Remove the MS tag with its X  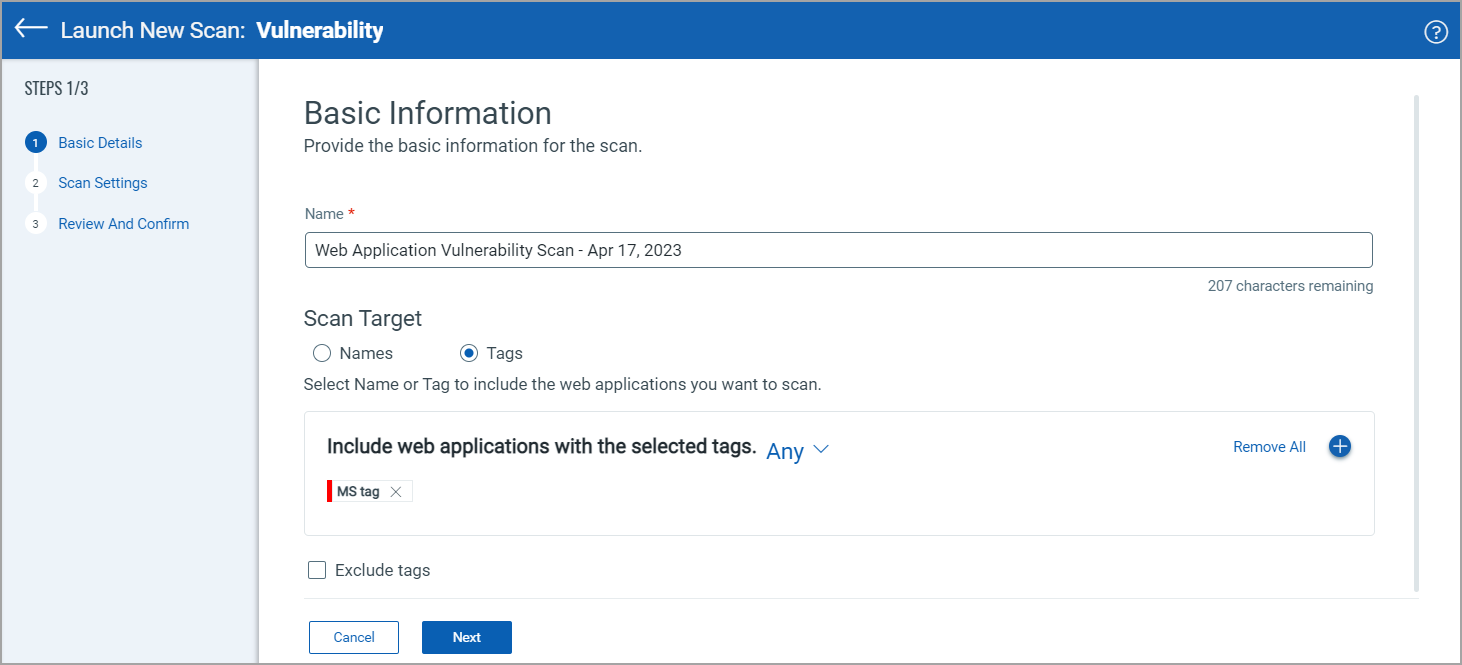point(396,492)
